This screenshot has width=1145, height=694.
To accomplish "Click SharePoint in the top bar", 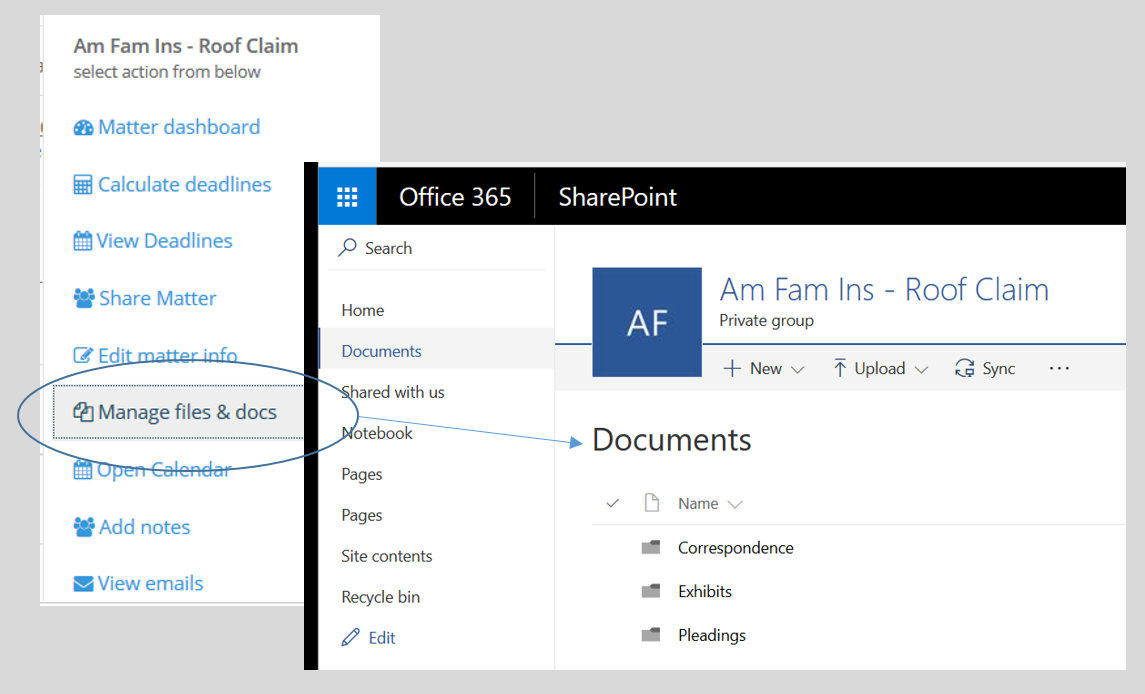I will coord(616,196).
